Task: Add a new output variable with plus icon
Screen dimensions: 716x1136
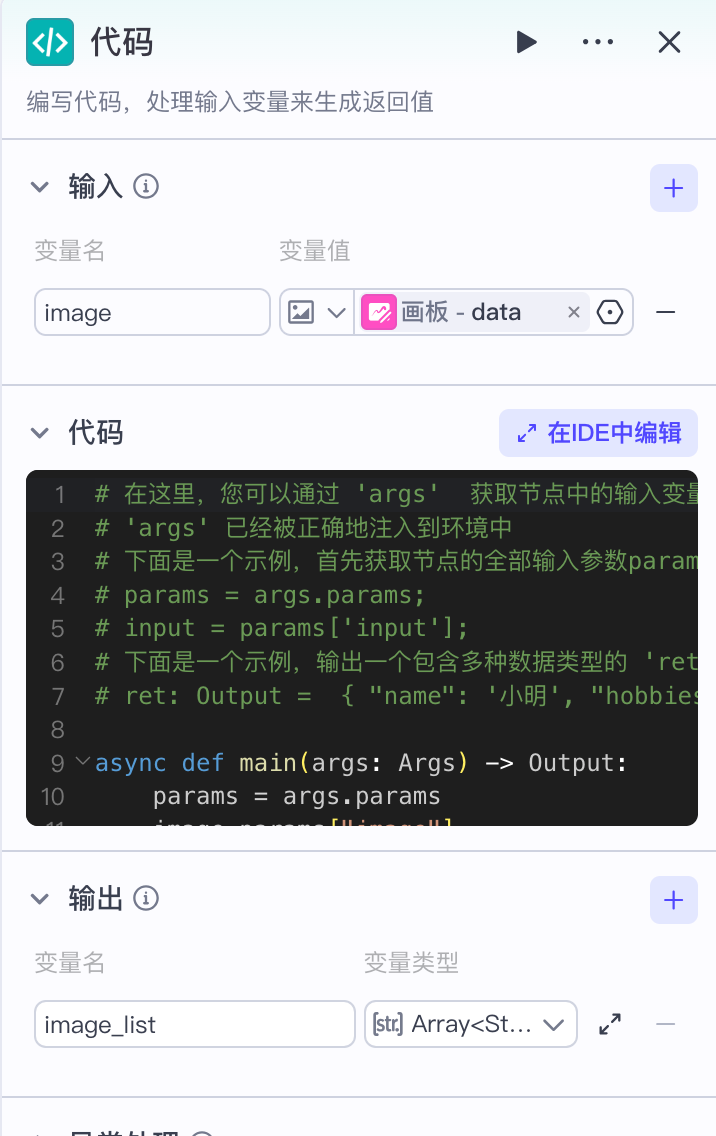Action: coord(673,900)
